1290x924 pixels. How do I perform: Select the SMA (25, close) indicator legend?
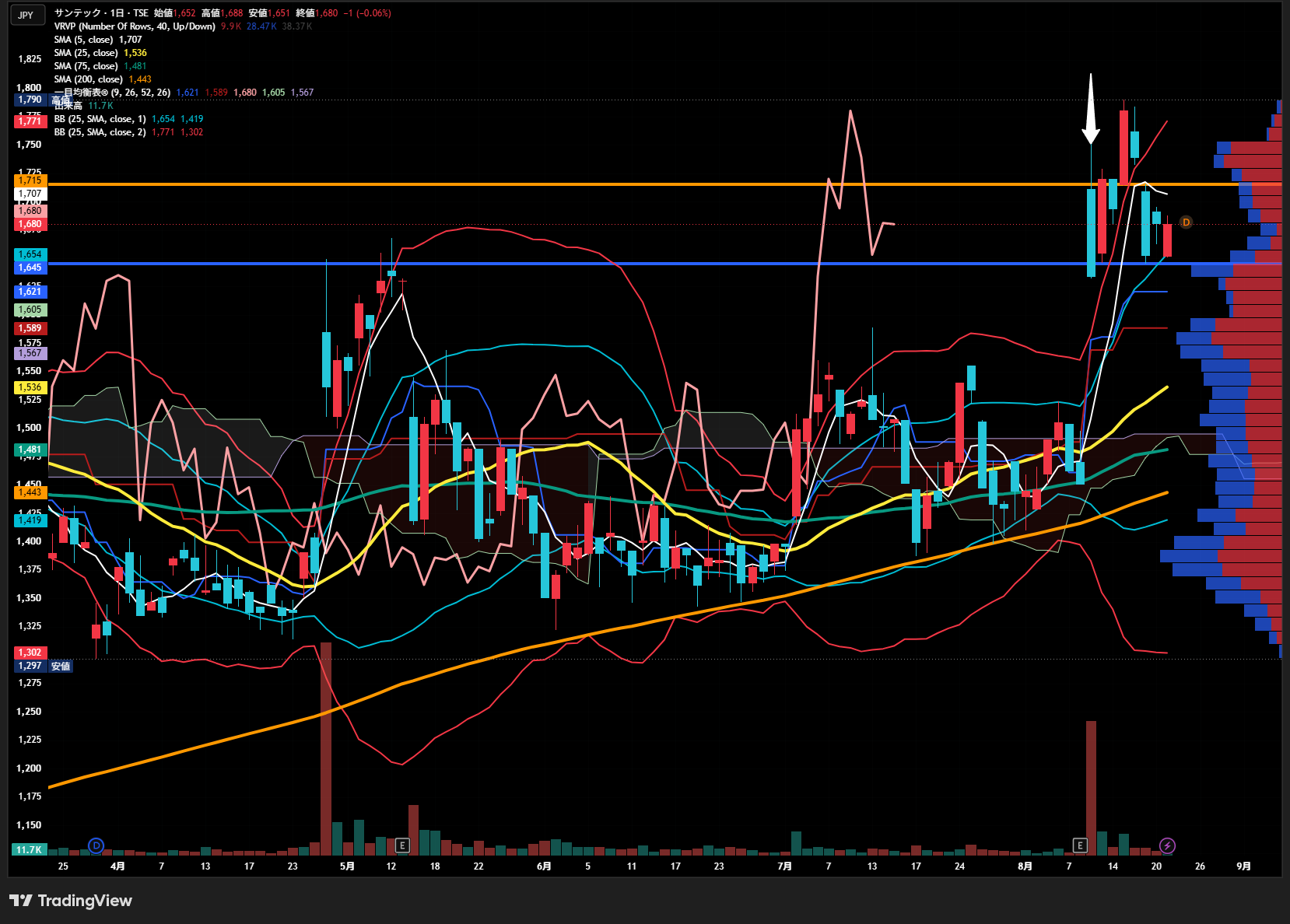point(86,53)
